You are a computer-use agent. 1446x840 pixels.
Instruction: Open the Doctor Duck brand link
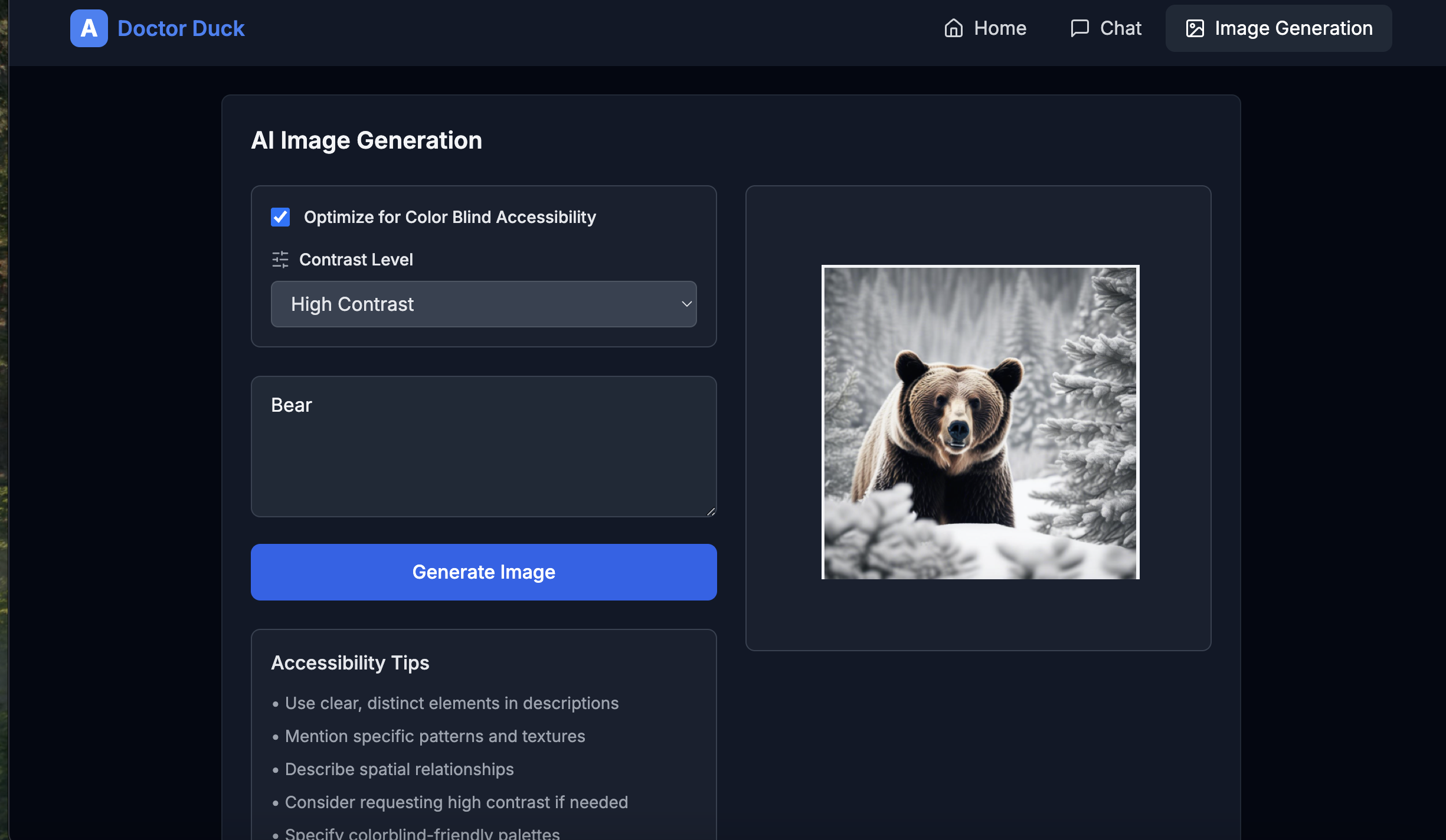181,28
